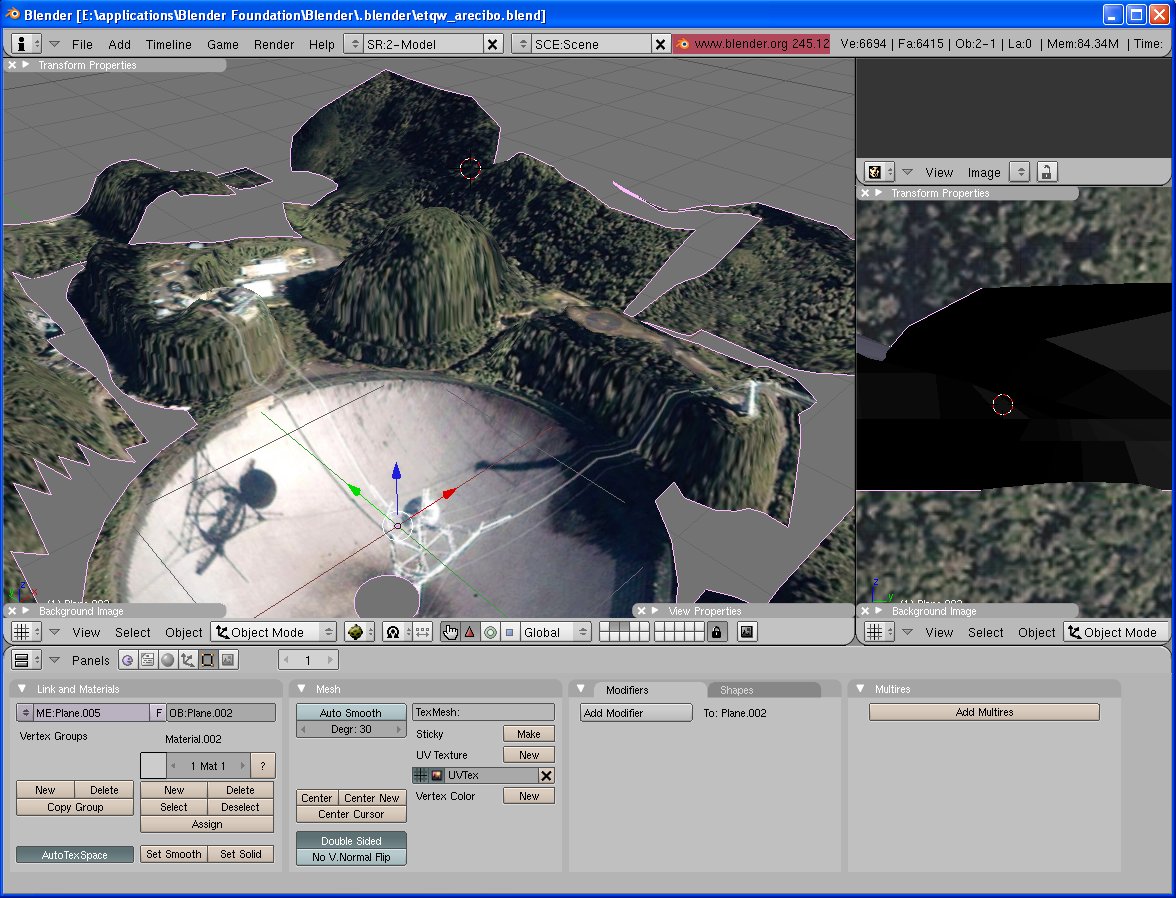This screenshot has width=1176, height=898.
Task: Select the scale manipulator square icon
Action: [509, 632]
